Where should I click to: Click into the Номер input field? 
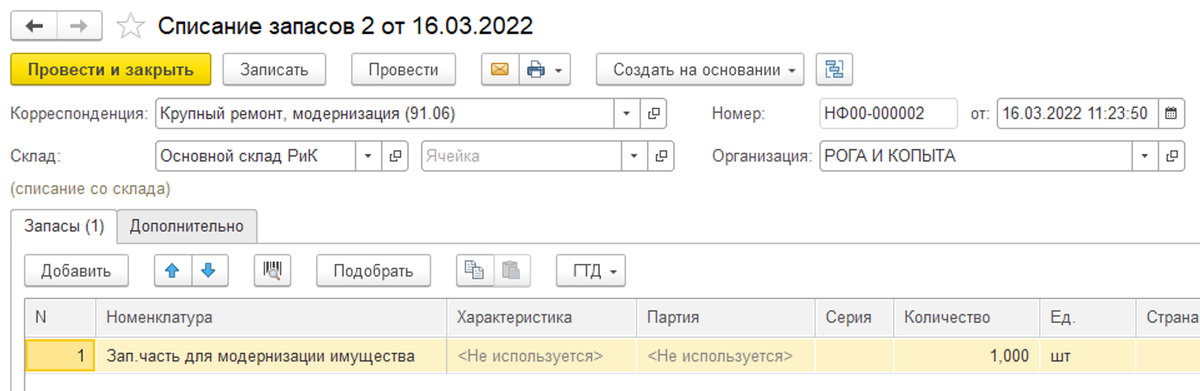(x=888, y=113)
